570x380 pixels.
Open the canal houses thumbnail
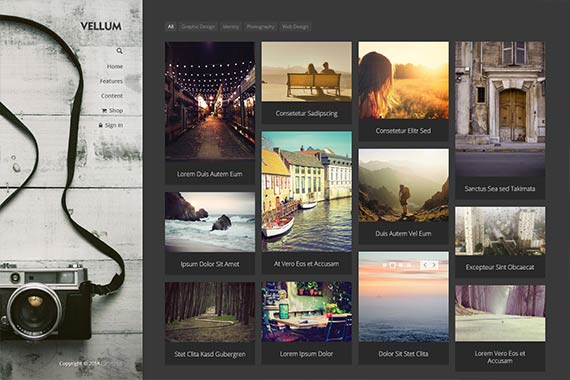pyautogui.click(x=307, y=191)
